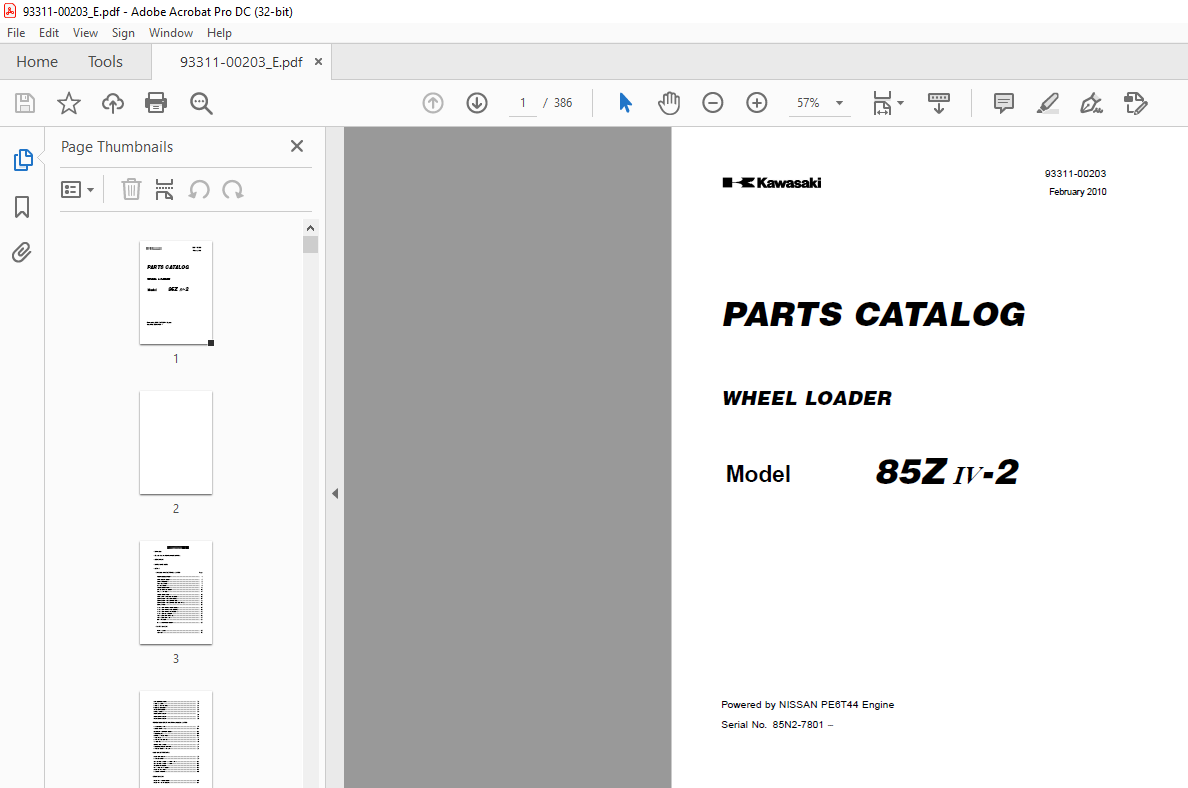Screen dimensions: 1188x788
Task: Add file to starred favorites
Action: [x=69, y=103]
